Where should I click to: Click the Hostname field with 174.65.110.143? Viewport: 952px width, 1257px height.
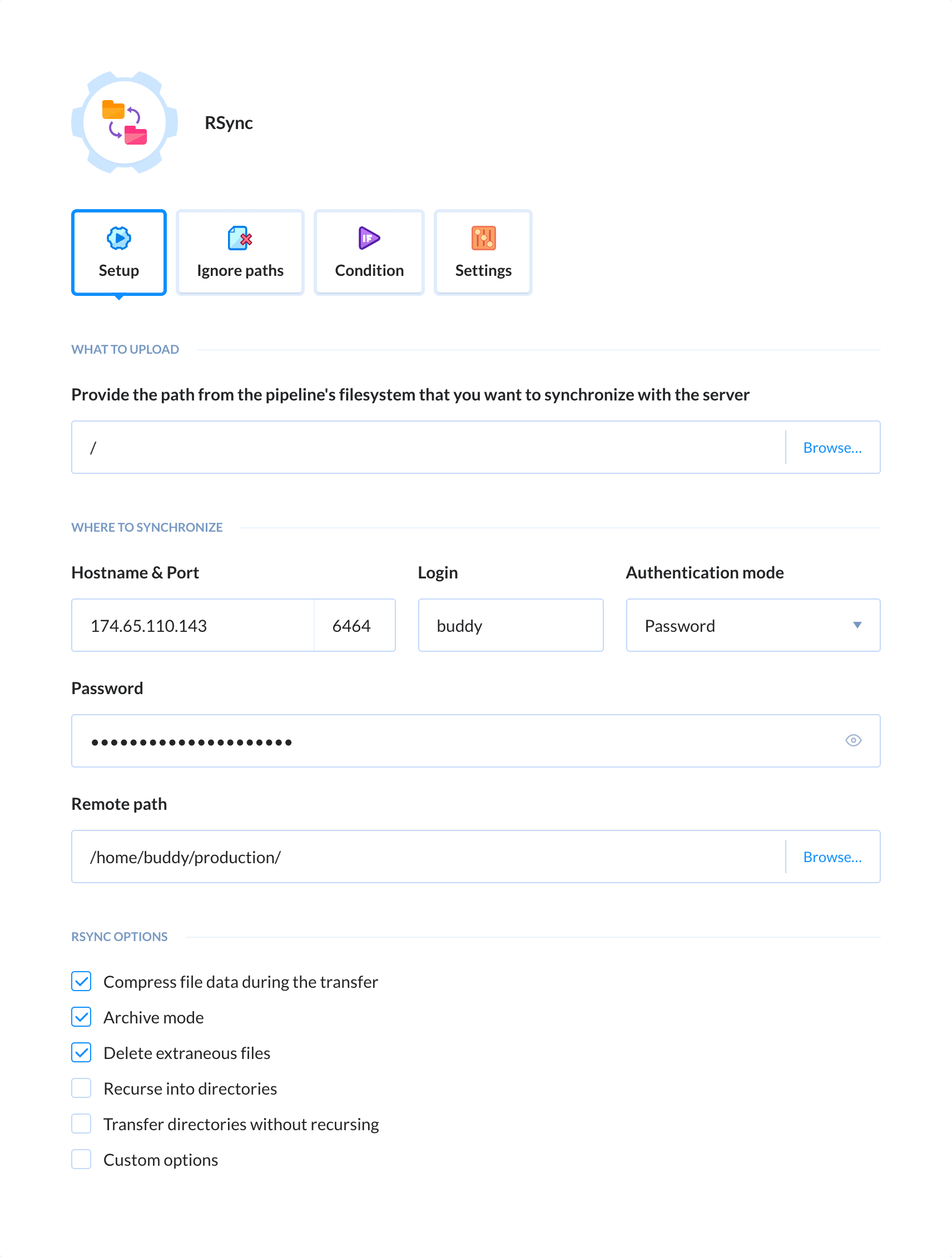(x=193, y=625)
